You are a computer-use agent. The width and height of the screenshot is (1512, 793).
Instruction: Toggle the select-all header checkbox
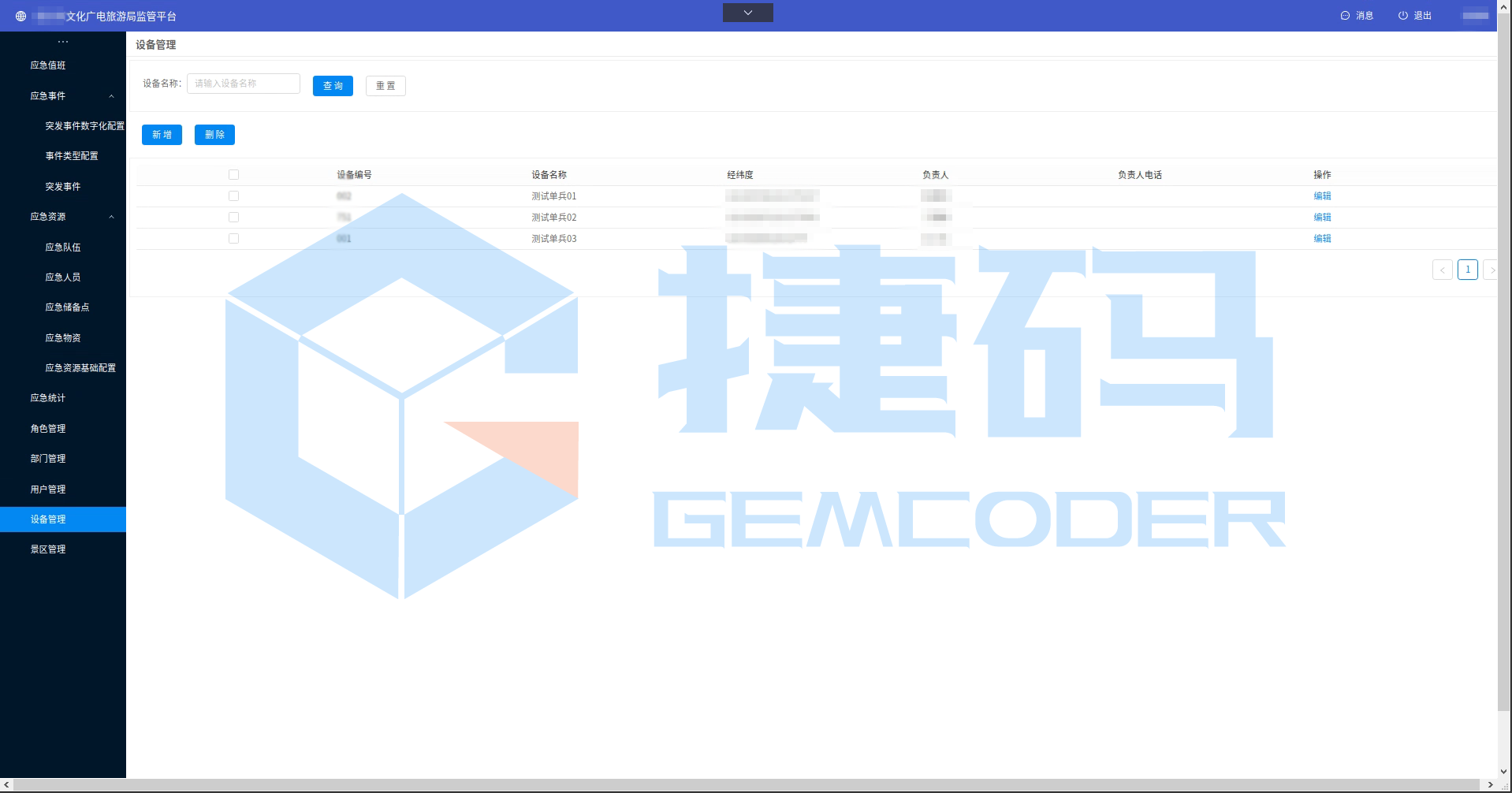coord(233,175)
